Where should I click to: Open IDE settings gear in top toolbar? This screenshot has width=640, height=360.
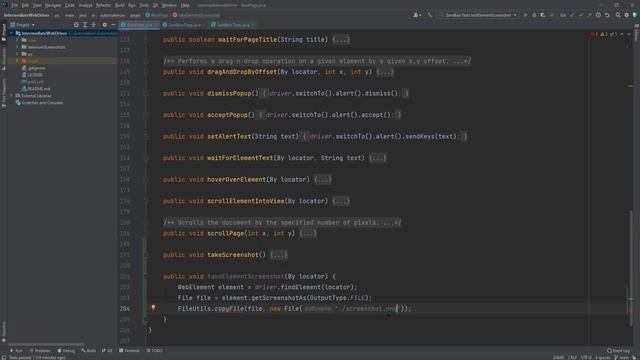click(627, 15)
